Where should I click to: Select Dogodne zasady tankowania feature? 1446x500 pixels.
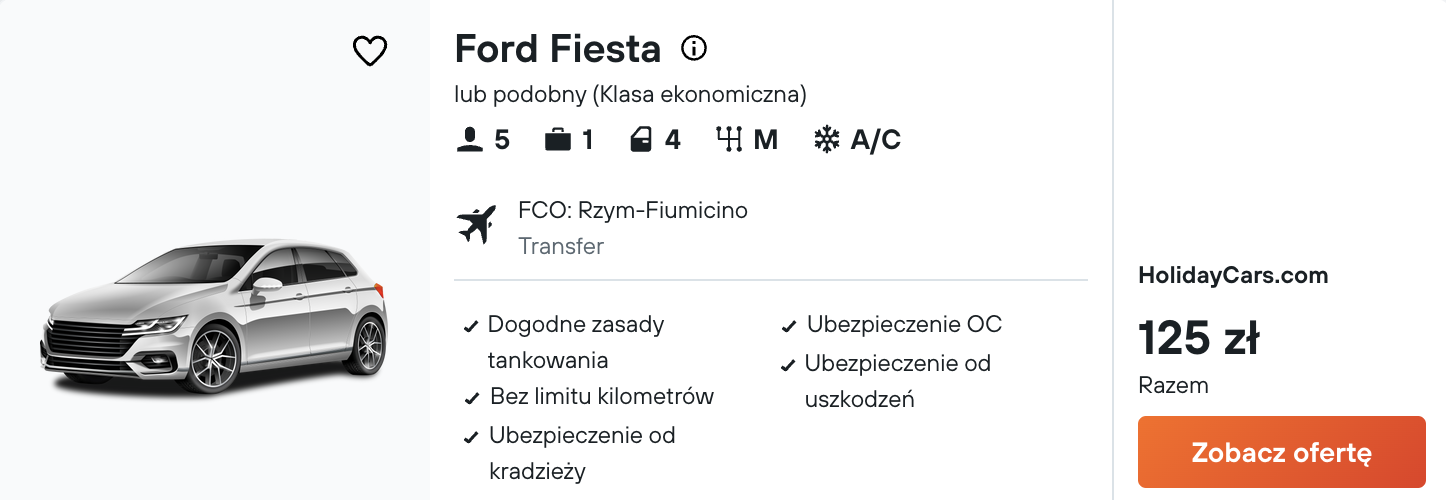(576, 342)
